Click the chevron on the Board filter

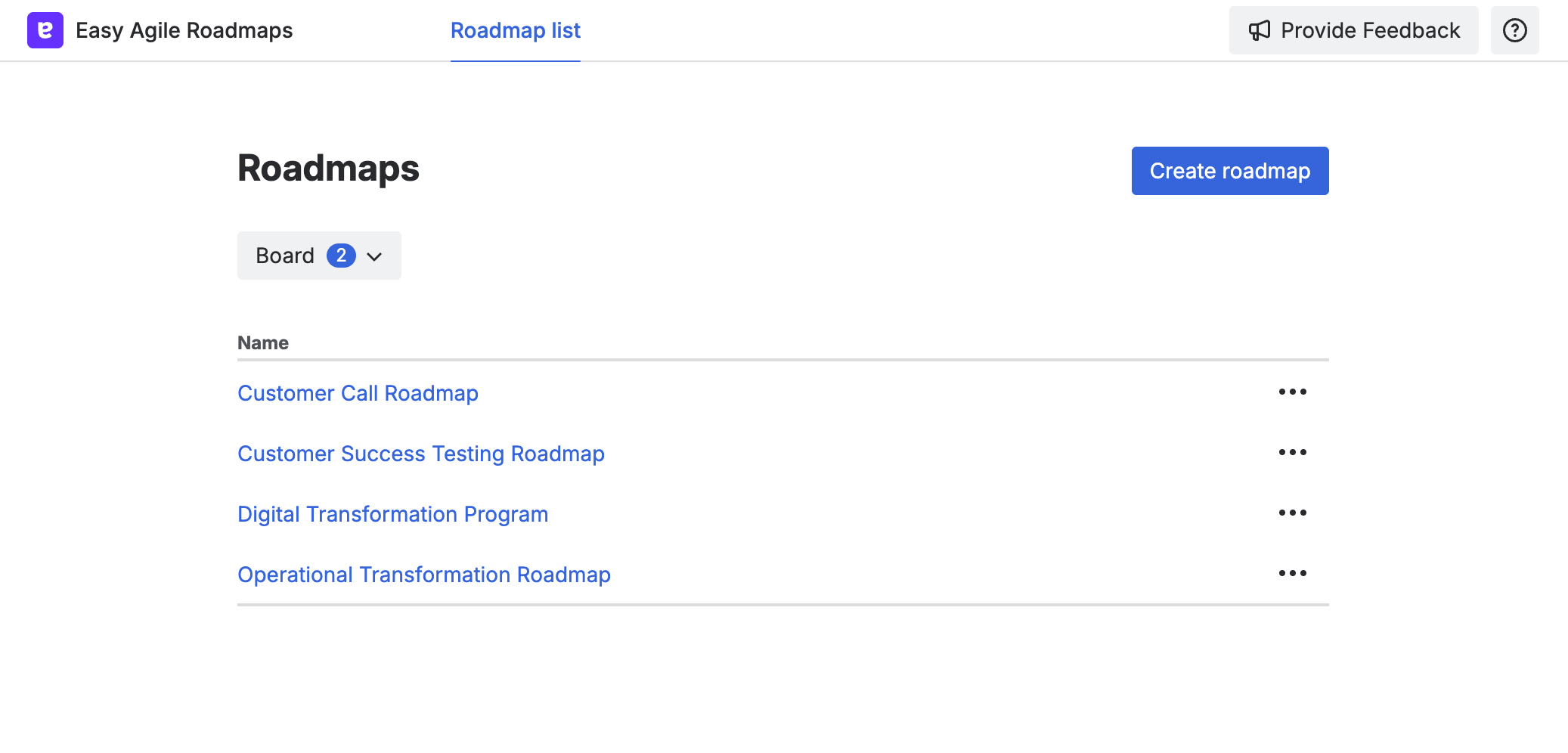click(375, 256)
